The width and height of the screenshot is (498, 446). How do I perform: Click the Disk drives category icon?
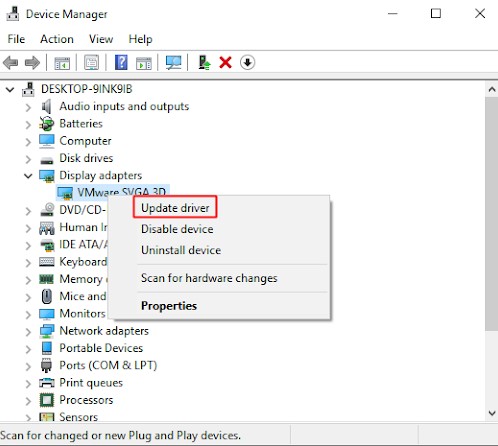pos(47,160)
